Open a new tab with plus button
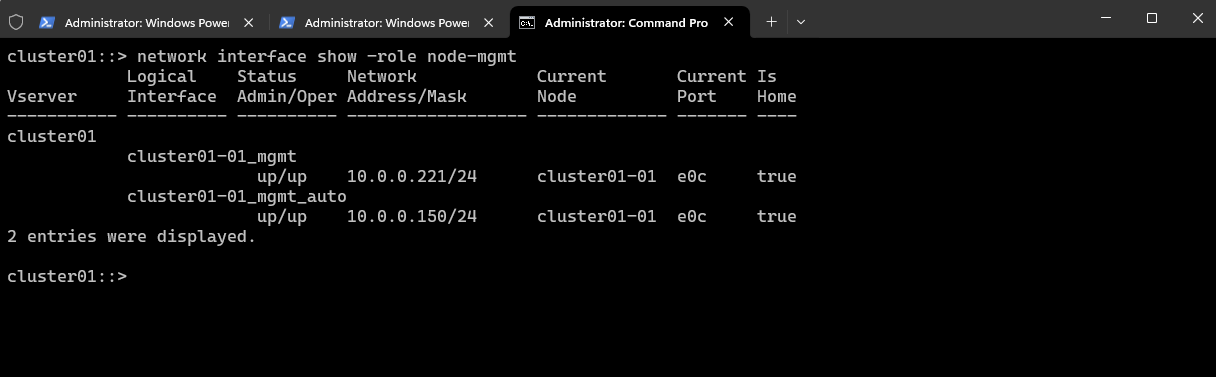 tap(771, 21)
